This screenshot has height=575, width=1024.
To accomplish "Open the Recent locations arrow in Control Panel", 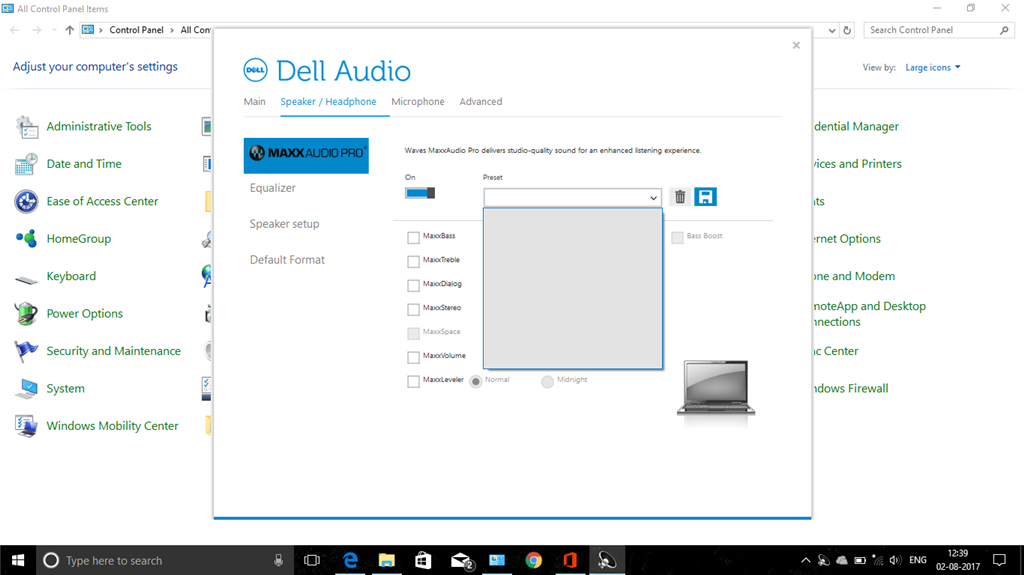I will 54,30.
